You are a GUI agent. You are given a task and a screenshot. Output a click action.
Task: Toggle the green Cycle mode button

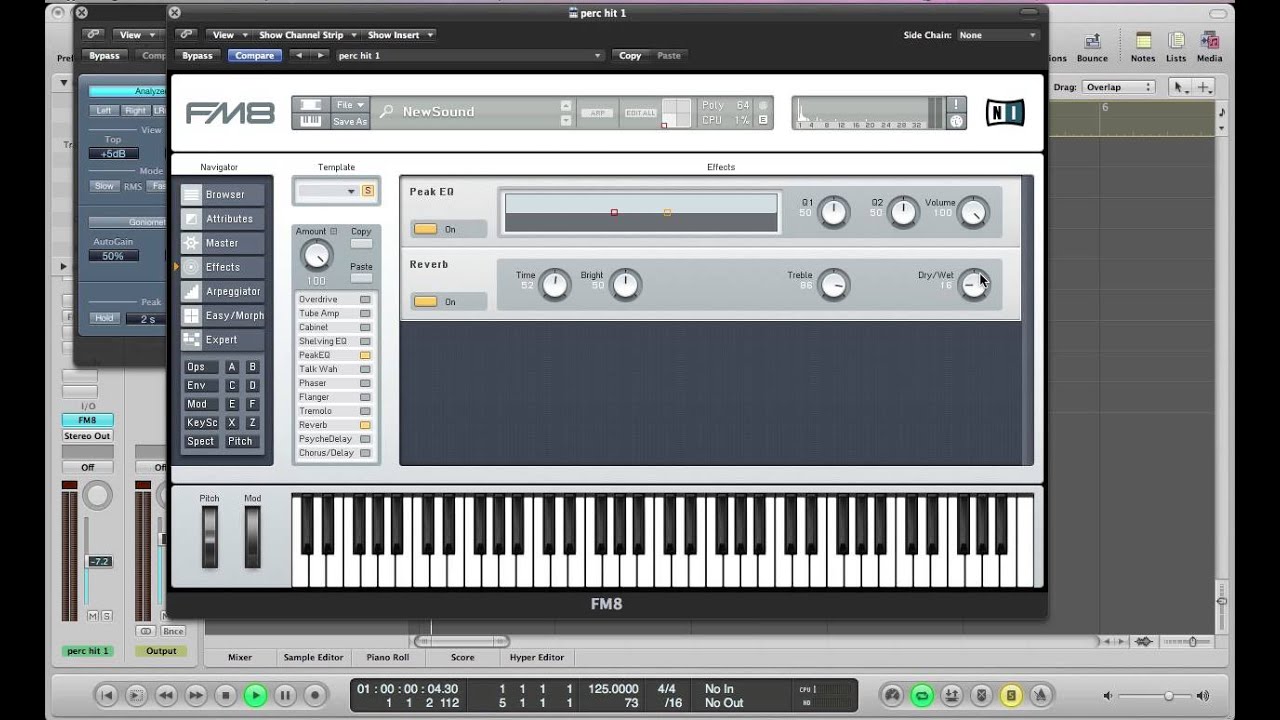[x=922, y=695]
